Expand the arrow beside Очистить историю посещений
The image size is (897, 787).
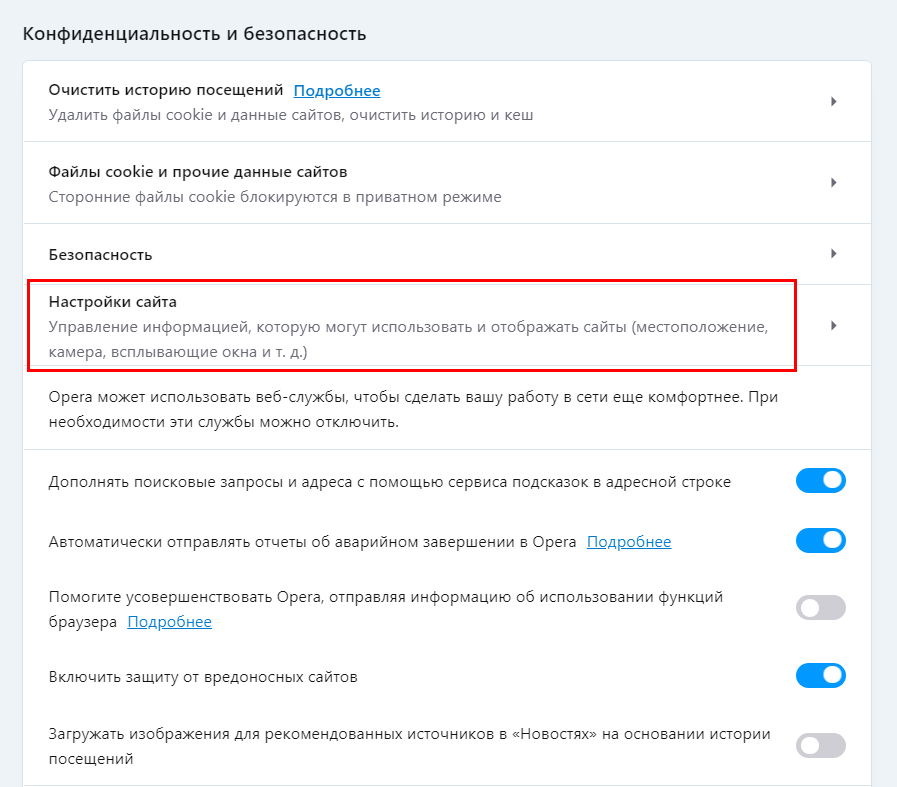[x=833, y=101]
